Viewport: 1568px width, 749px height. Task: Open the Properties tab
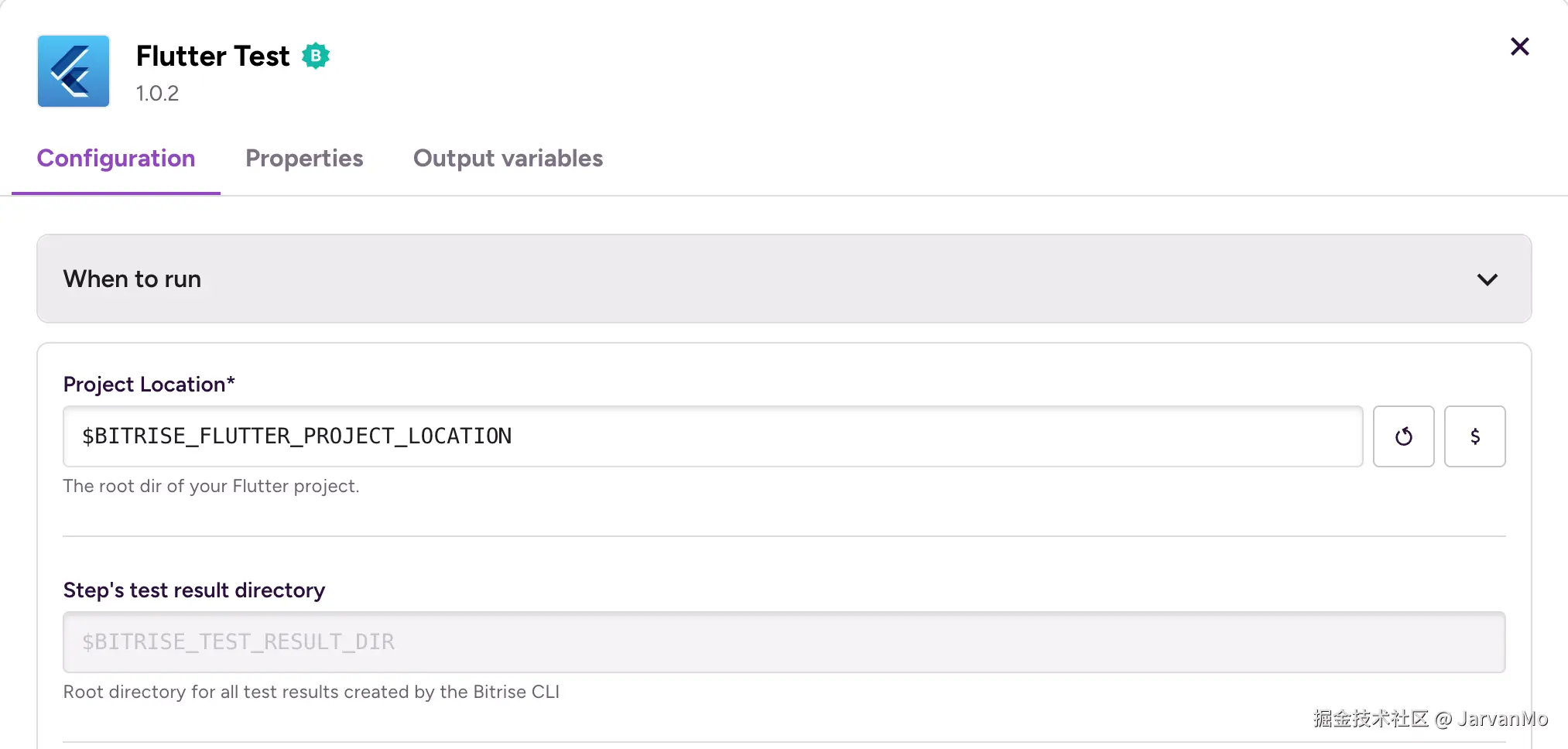(x=304, y=159)
